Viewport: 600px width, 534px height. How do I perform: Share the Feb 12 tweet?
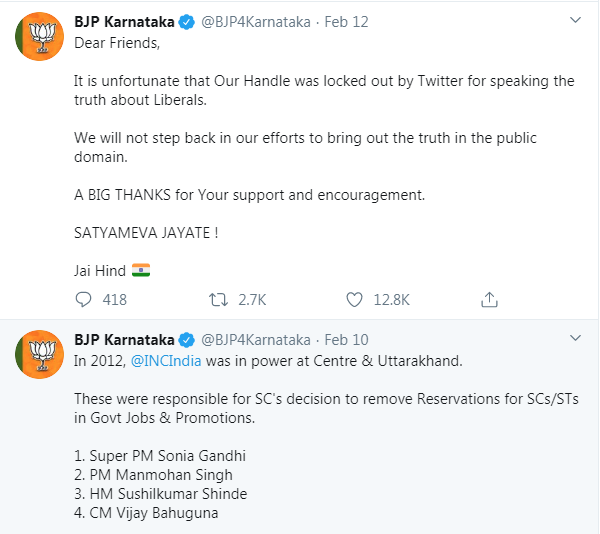490,299
